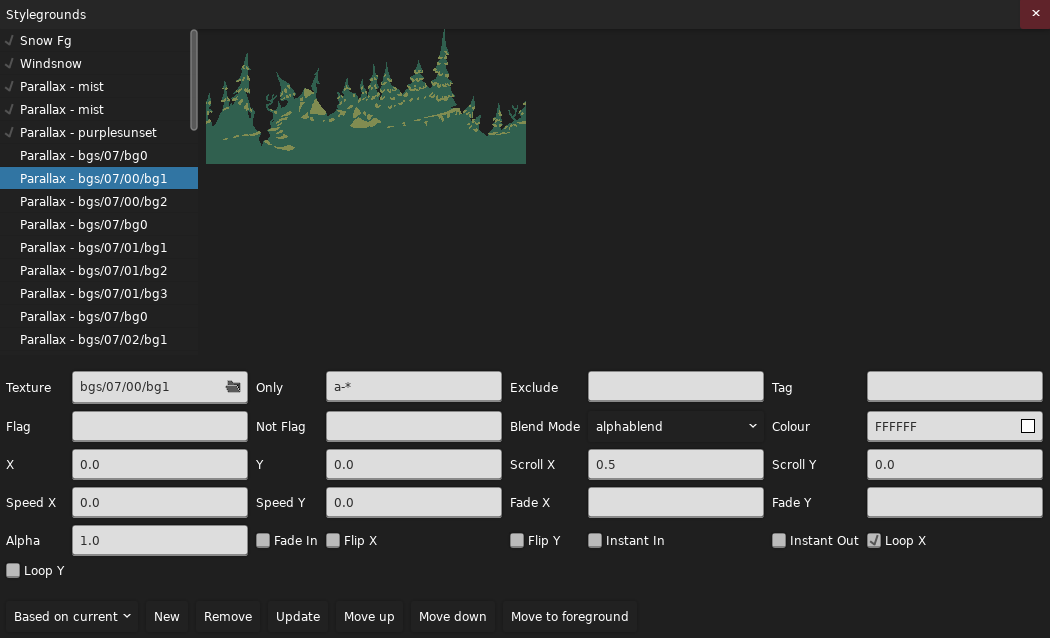
Task: Click the Tag input field
Action: pos(955,387)
